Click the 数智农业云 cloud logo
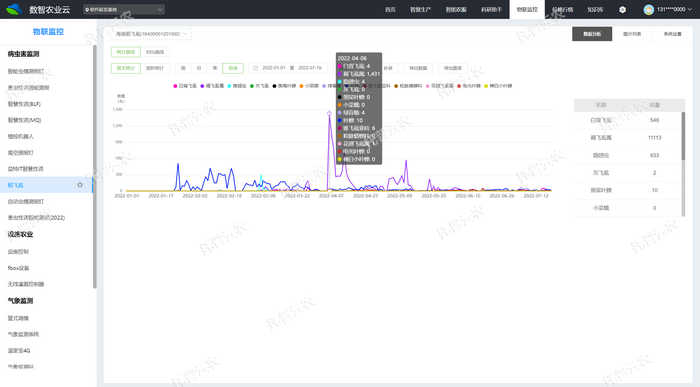This screenshot has height=387, width=700. tap(14, 9)
